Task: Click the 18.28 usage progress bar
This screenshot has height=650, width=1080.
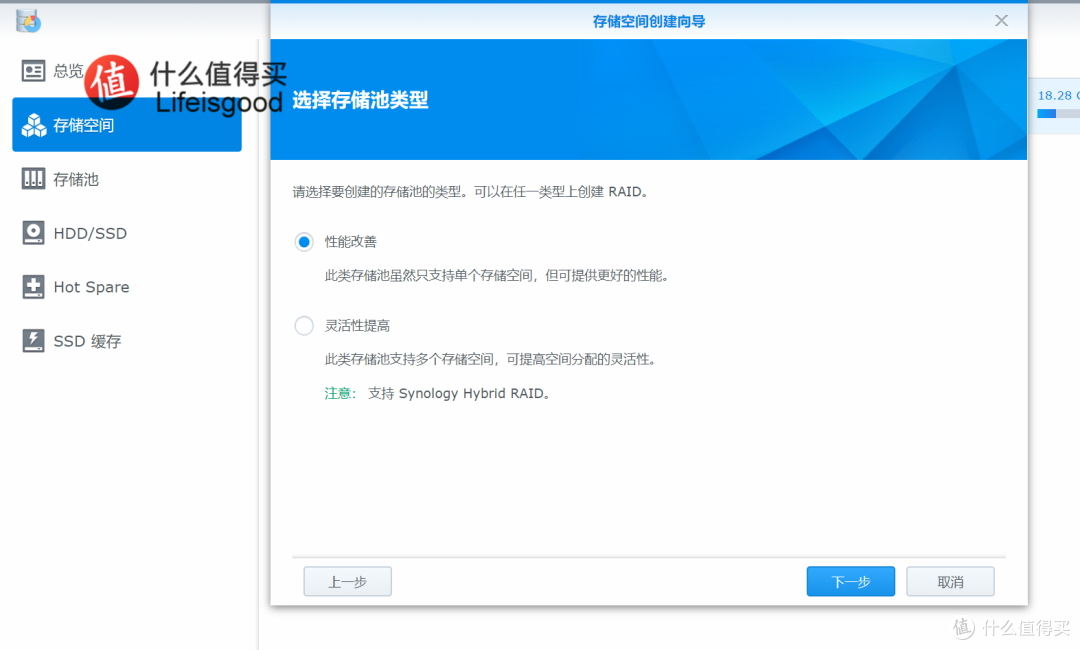Action: 1058,114
